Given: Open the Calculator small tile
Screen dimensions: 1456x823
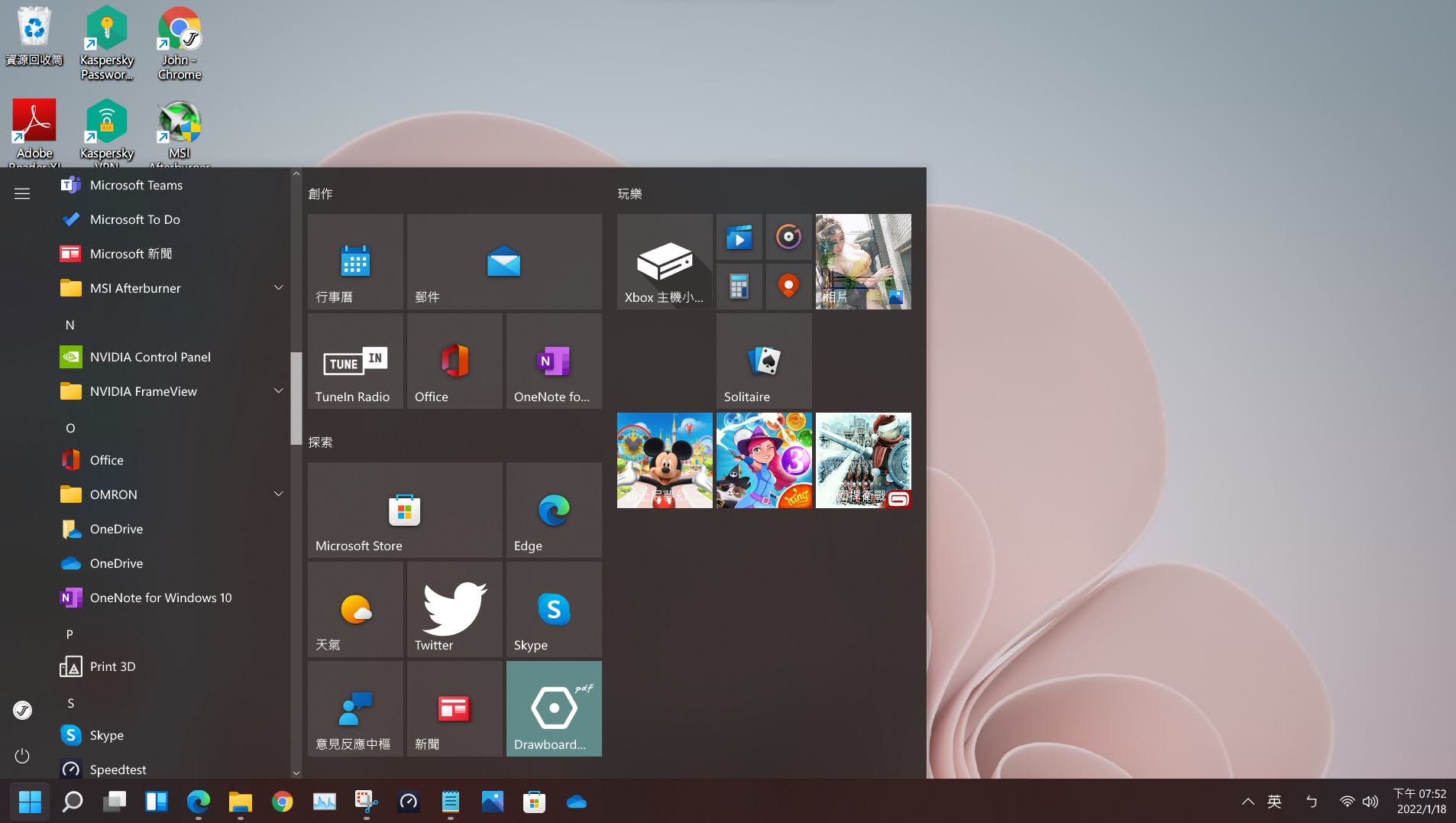Looking at the screenshot, I should click(x=739, y=287).
